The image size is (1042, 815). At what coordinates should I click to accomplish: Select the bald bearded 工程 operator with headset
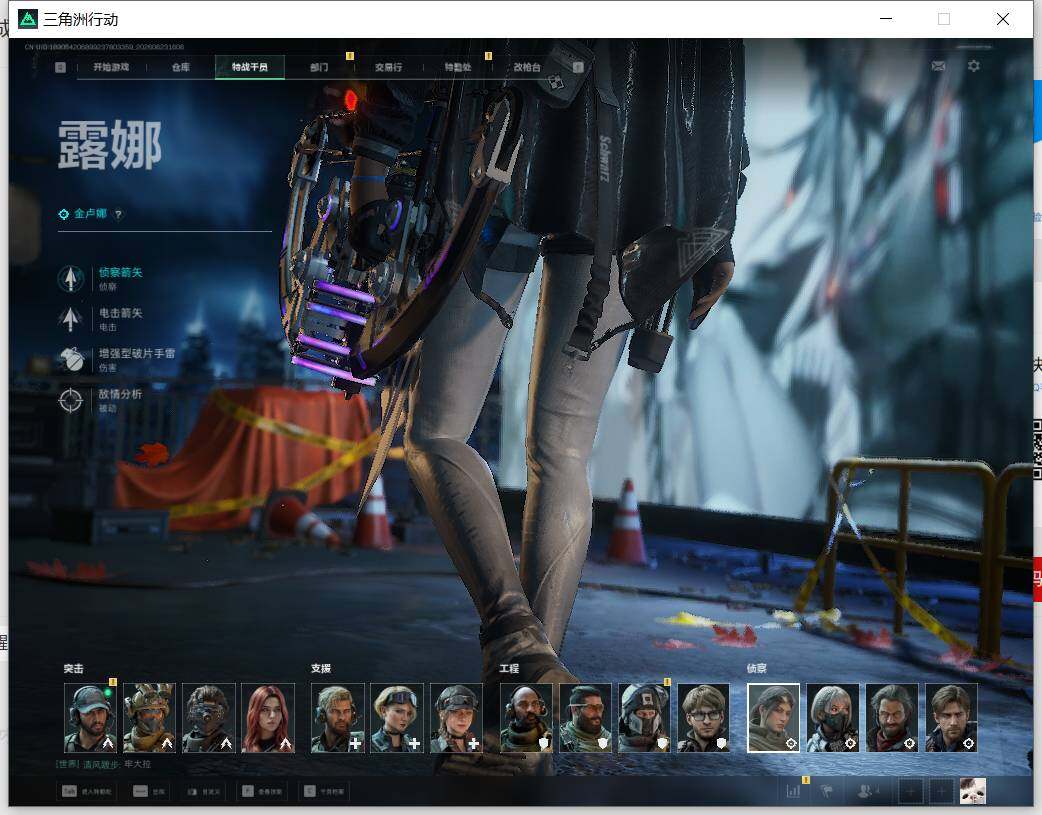coord(526,718)
